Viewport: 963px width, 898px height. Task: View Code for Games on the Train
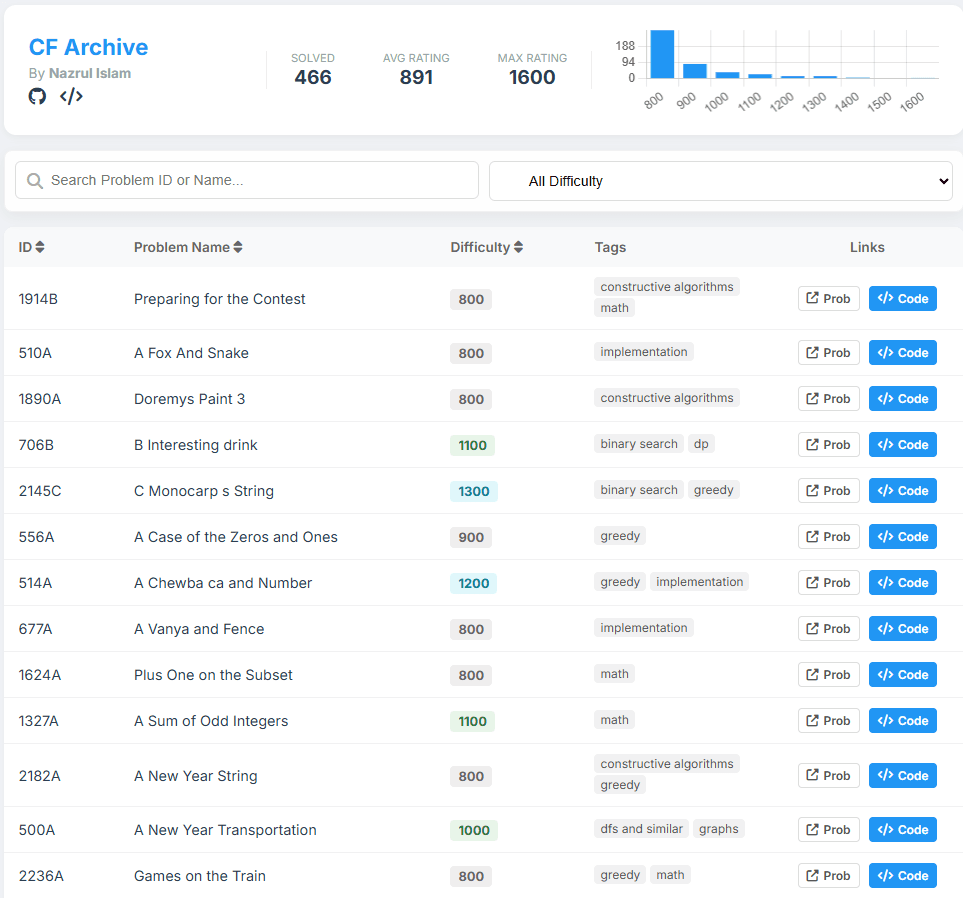(903, 876)
